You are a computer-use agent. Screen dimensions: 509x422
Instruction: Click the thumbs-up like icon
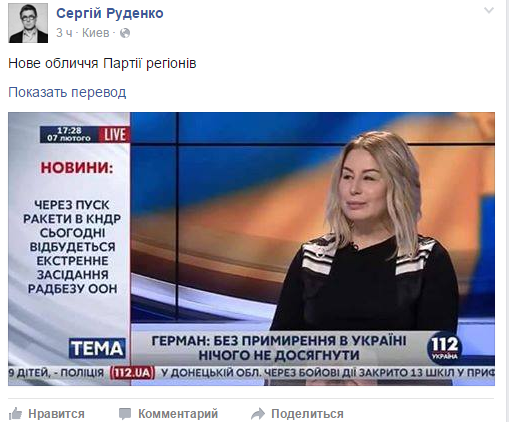(x=15, y=414)
